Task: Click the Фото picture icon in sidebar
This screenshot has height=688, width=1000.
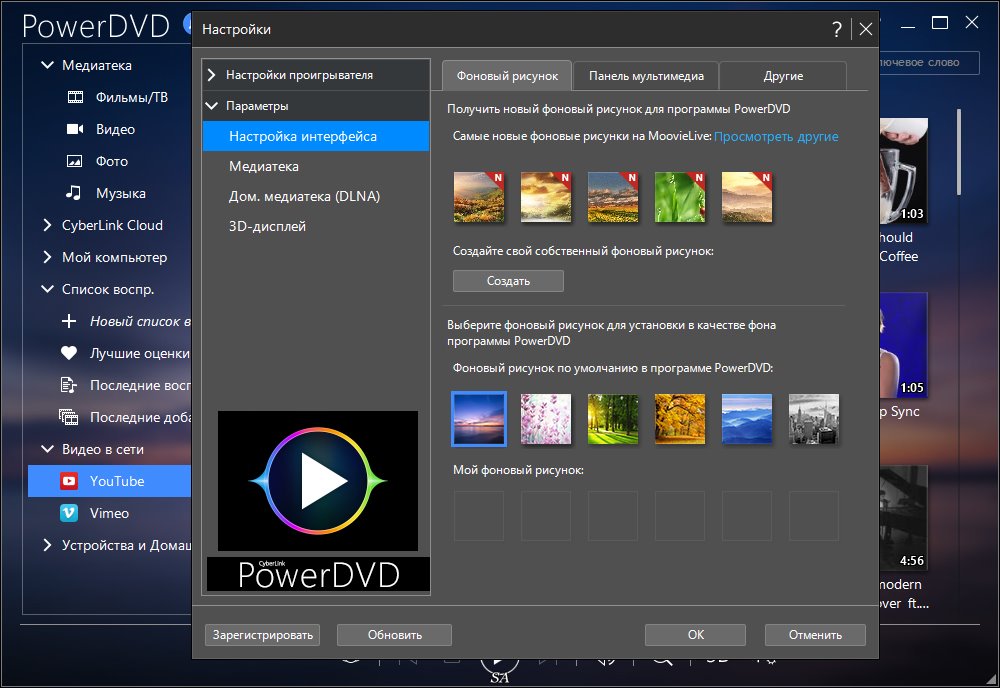Action: pyautogui.click(x=75, y=161)
